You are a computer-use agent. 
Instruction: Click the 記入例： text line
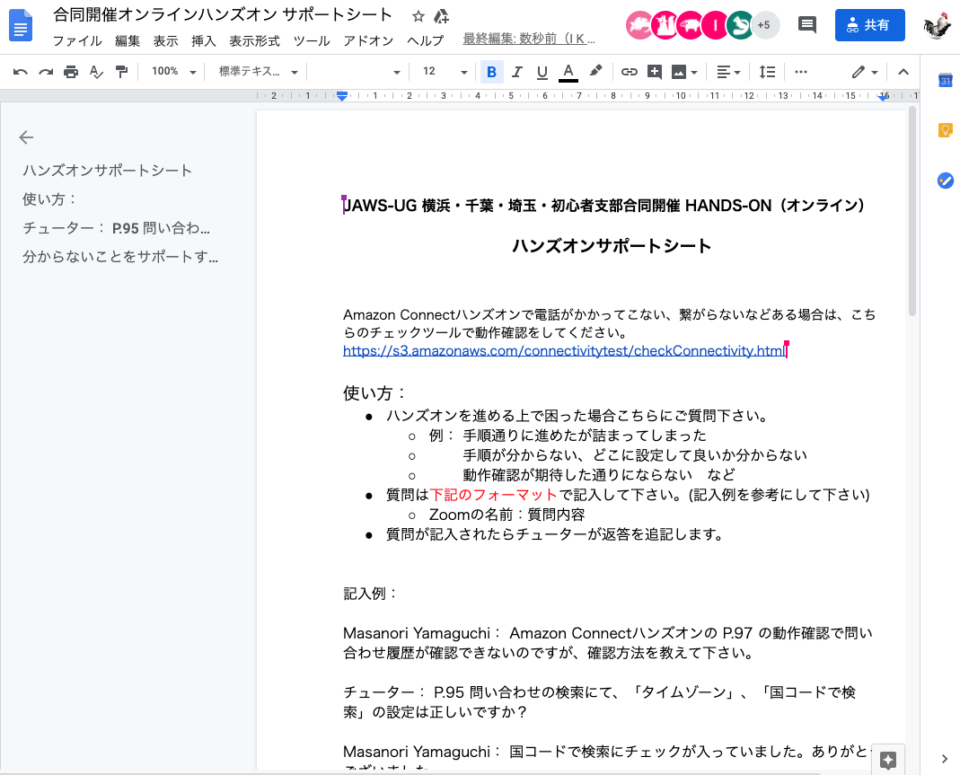[x=370, y=593]
